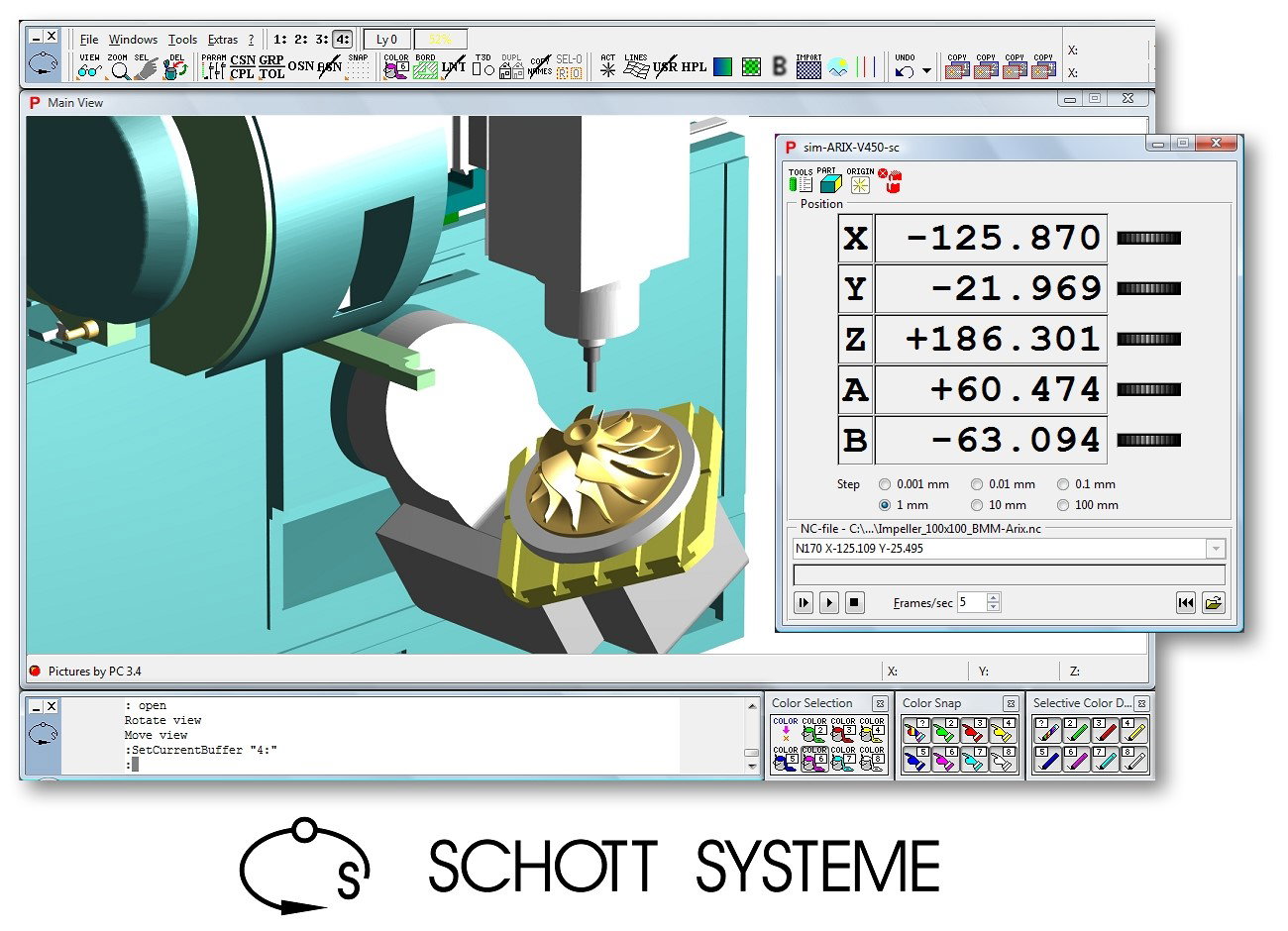
Task: Select Step 0.01 mm radio button
Action: tap(977, 484)
